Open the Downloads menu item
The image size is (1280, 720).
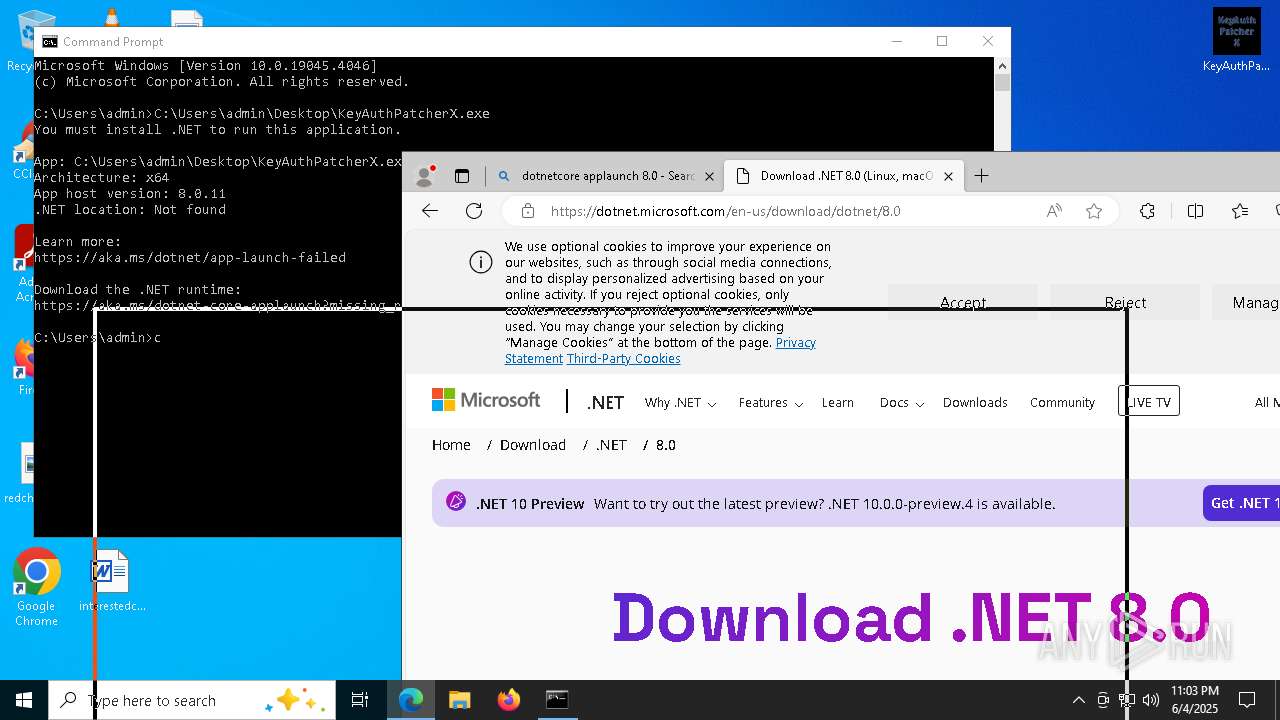tap(975, 402)
